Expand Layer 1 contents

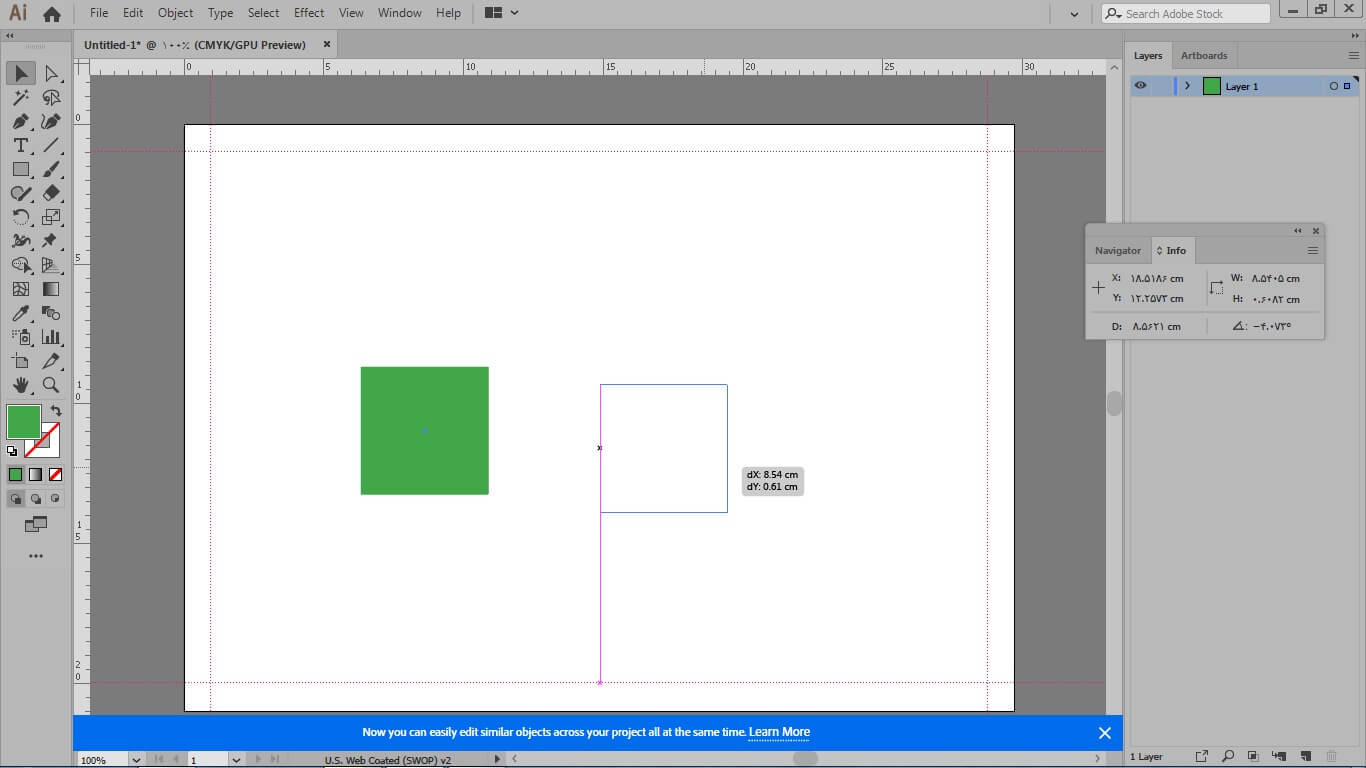click(x=1187, y=86)
